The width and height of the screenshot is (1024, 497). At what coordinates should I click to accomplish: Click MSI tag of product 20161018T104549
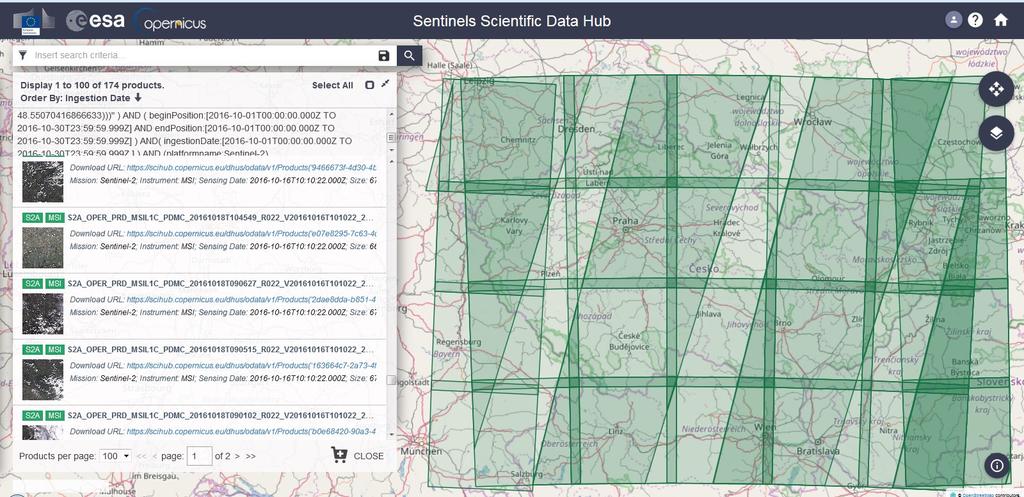tap(55, 217)
